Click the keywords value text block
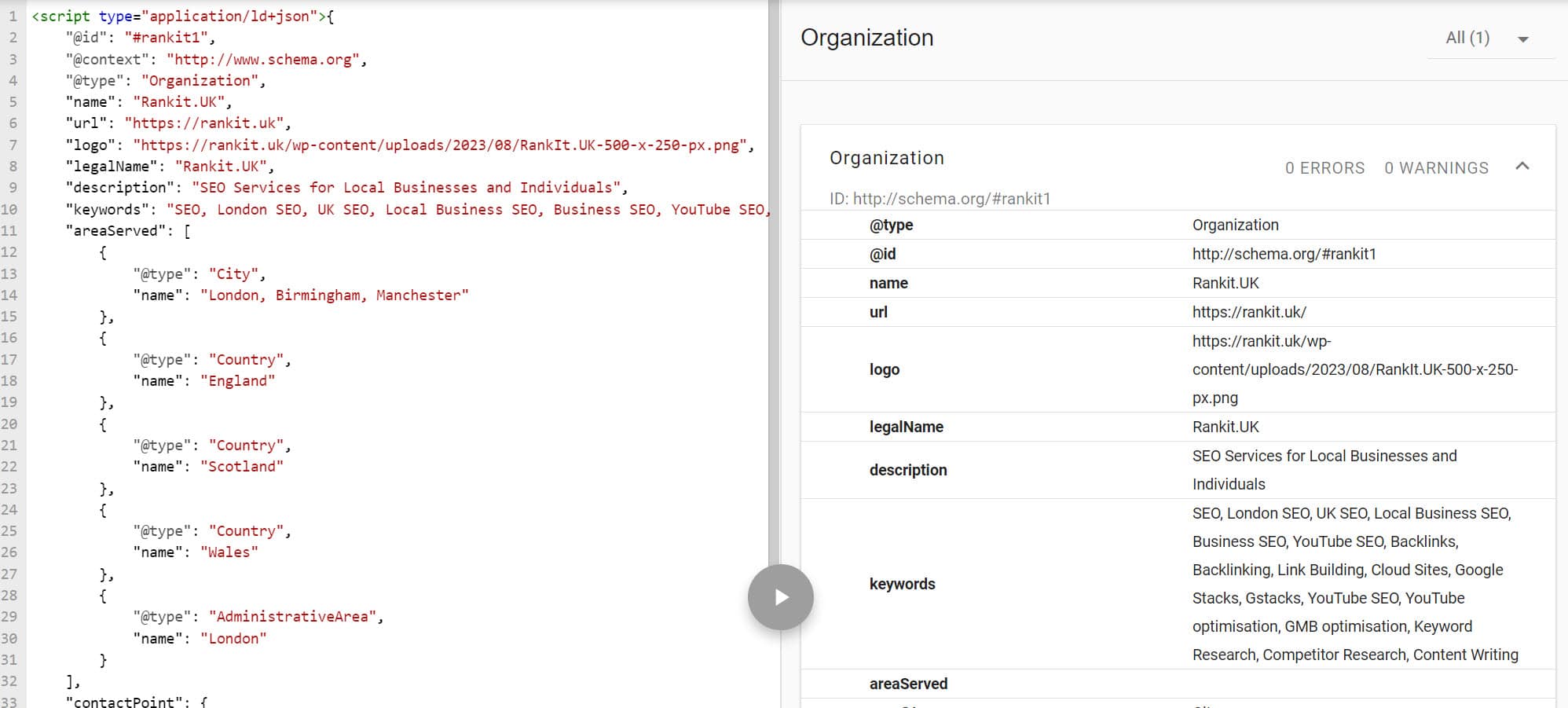1568x708 pixels. click(x=1355, y=584)
